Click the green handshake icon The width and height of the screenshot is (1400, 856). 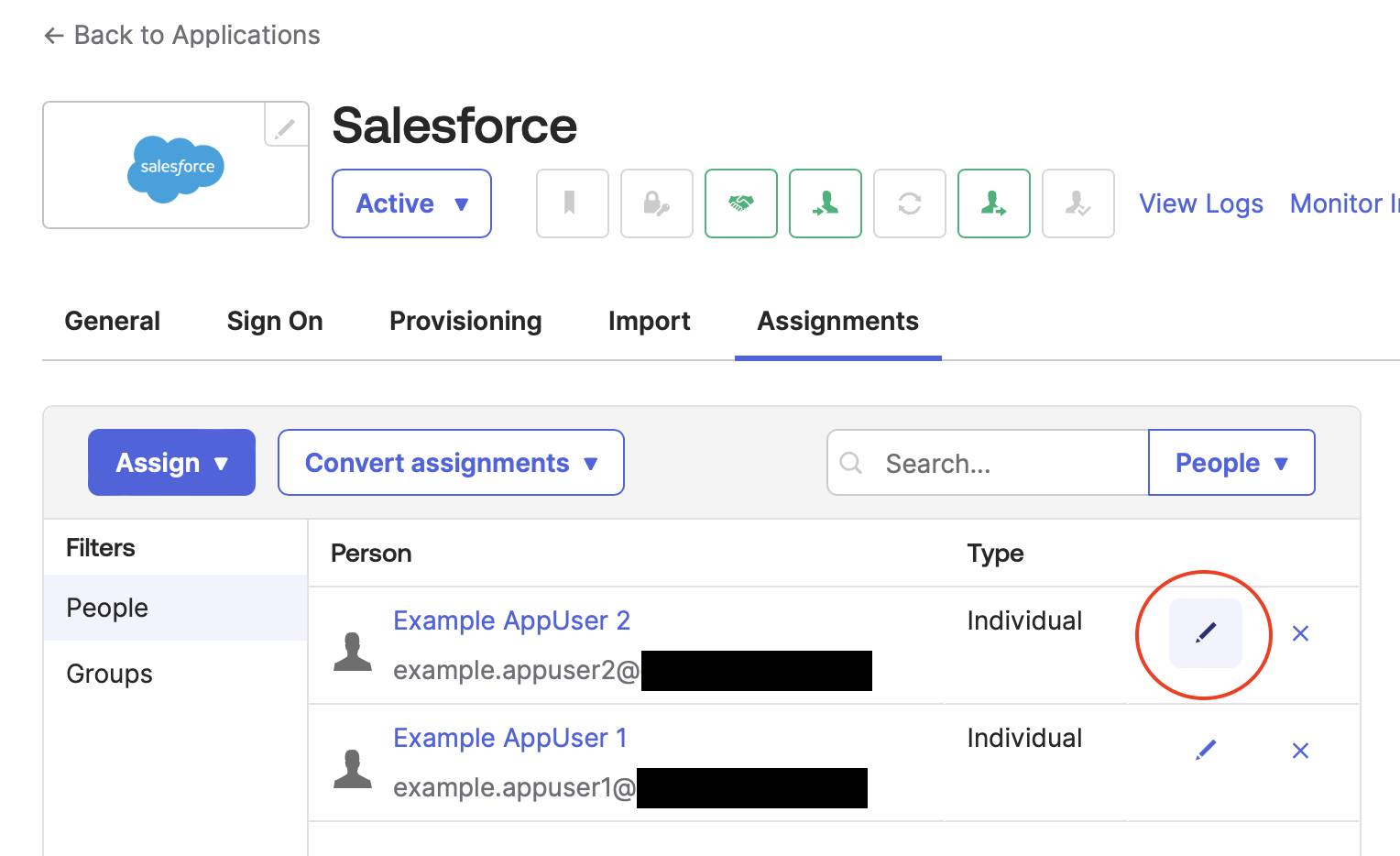[x=740, y=203]
